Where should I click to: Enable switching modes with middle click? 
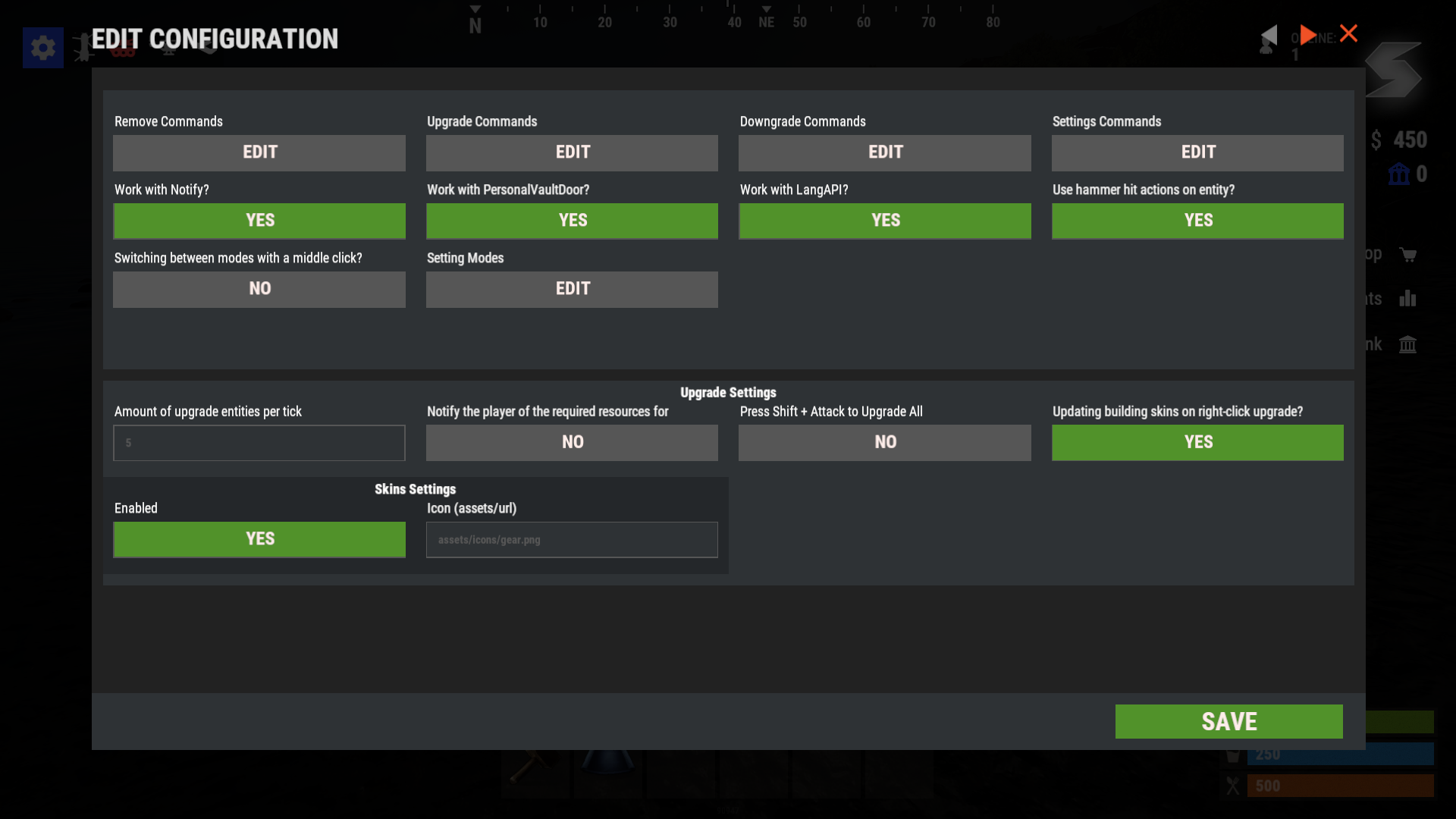[x=259, y=289]
